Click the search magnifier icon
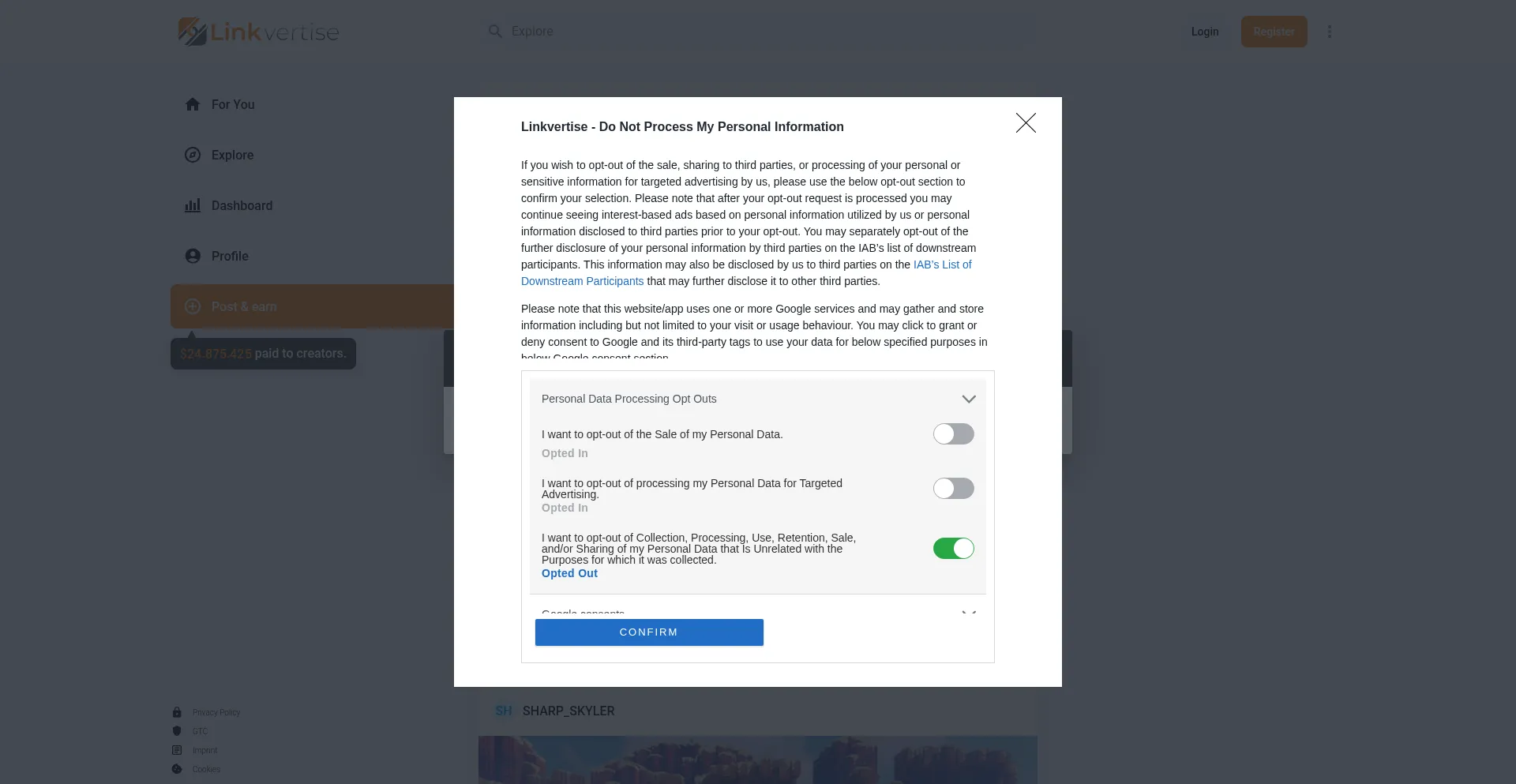Viewport: 1516px width, 784px height. pos(495,31)
